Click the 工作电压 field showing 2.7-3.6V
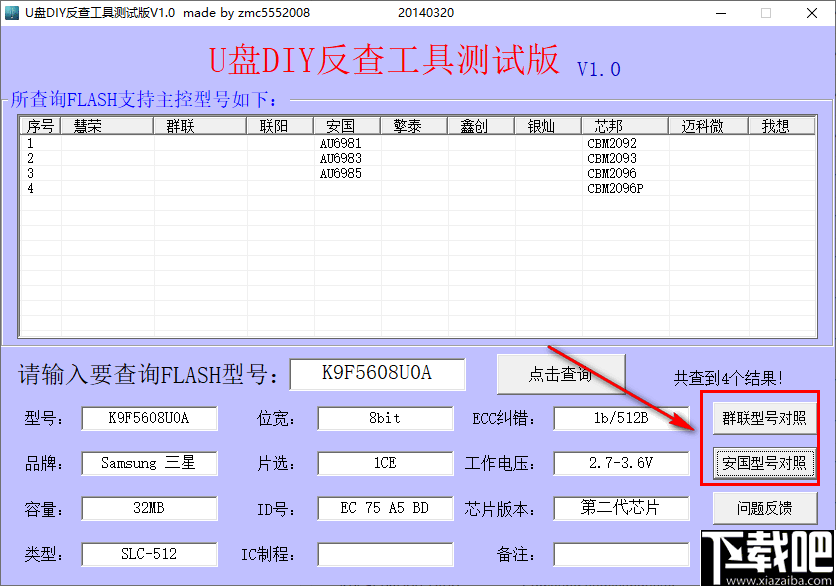 coord(620,463)
